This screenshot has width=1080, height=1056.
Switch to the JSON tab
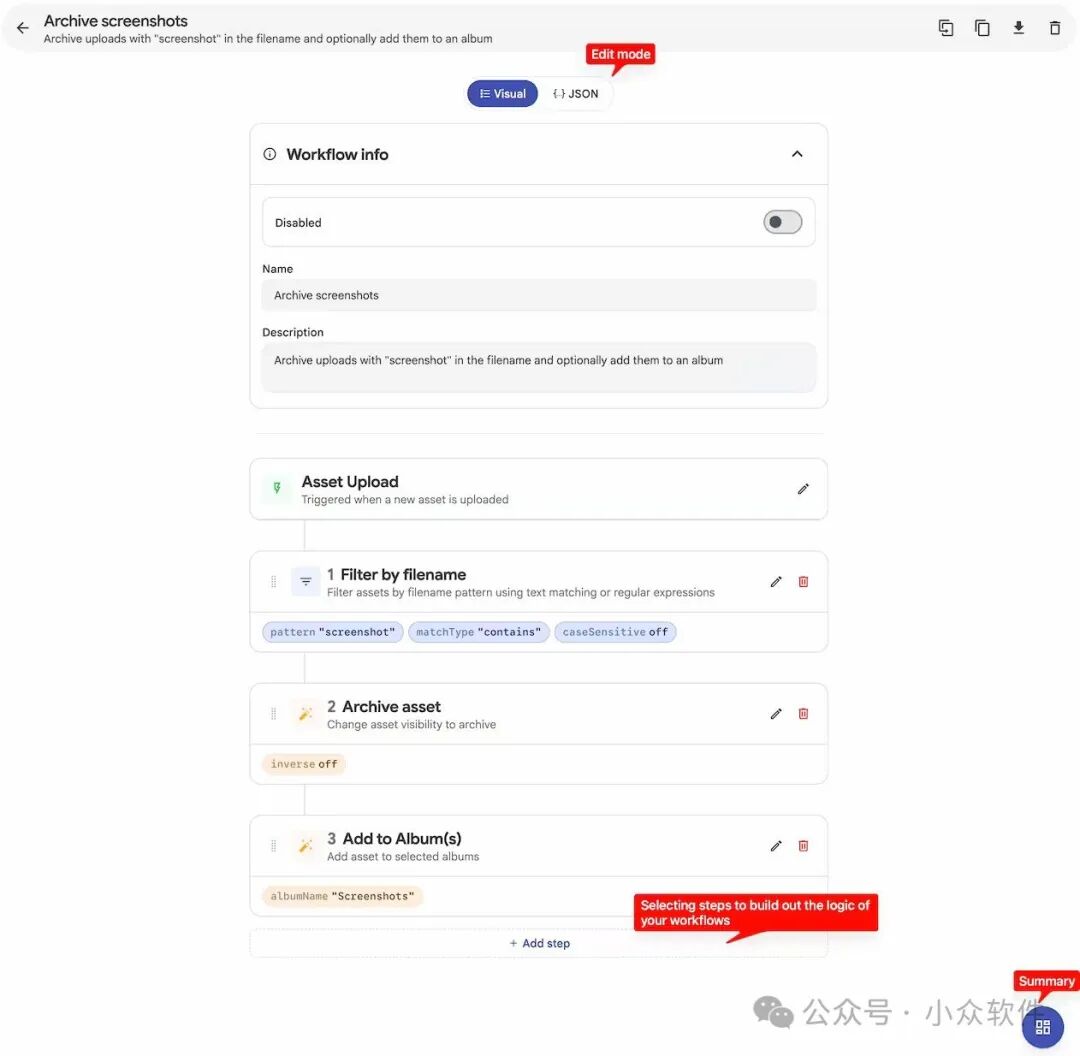[x=576, y=94]
